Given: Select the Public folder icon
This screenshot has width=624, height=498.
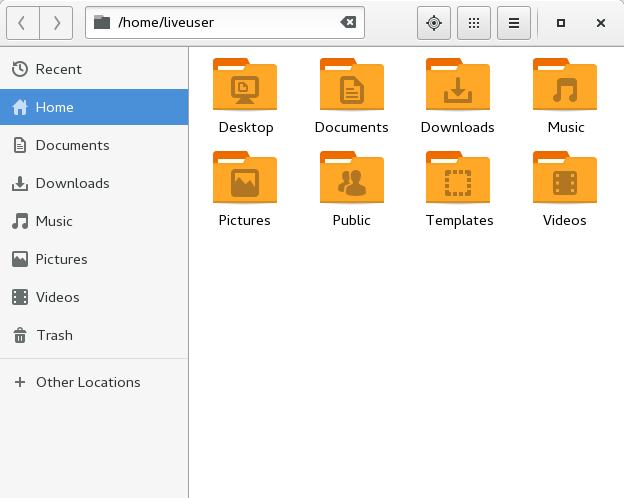Looking at the screenshot, I should pyautogui.click(x=352, y=178).
